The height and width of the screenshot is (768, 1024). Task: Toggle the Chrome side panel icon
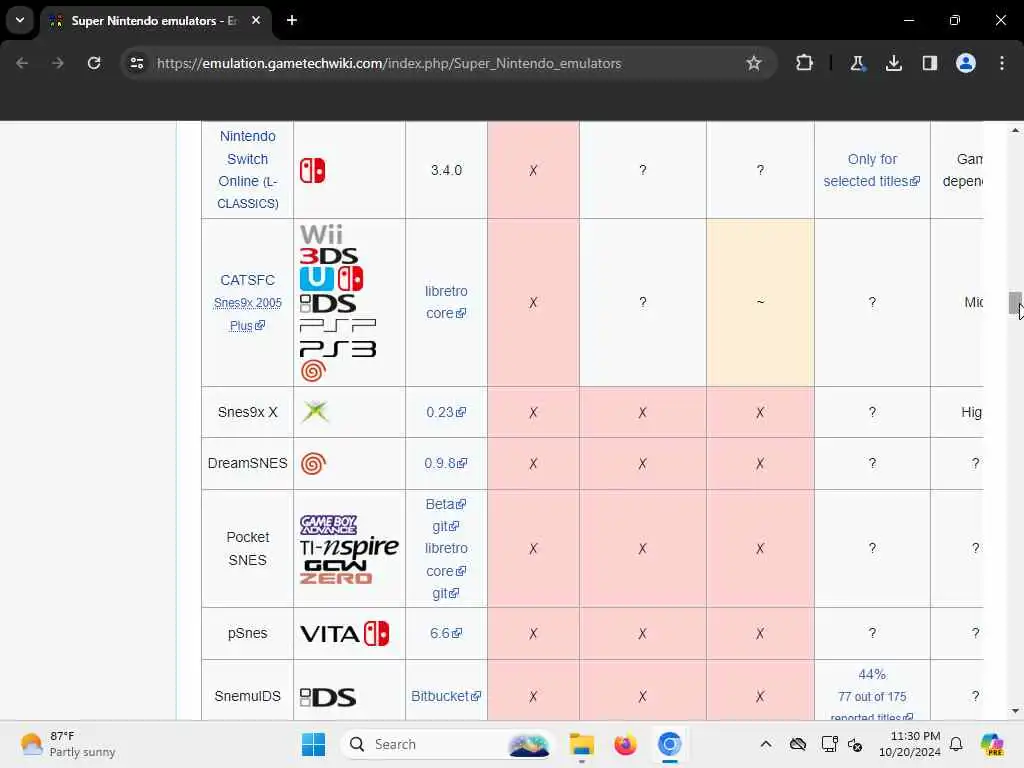pyautogui.click(x=929, y=63)
